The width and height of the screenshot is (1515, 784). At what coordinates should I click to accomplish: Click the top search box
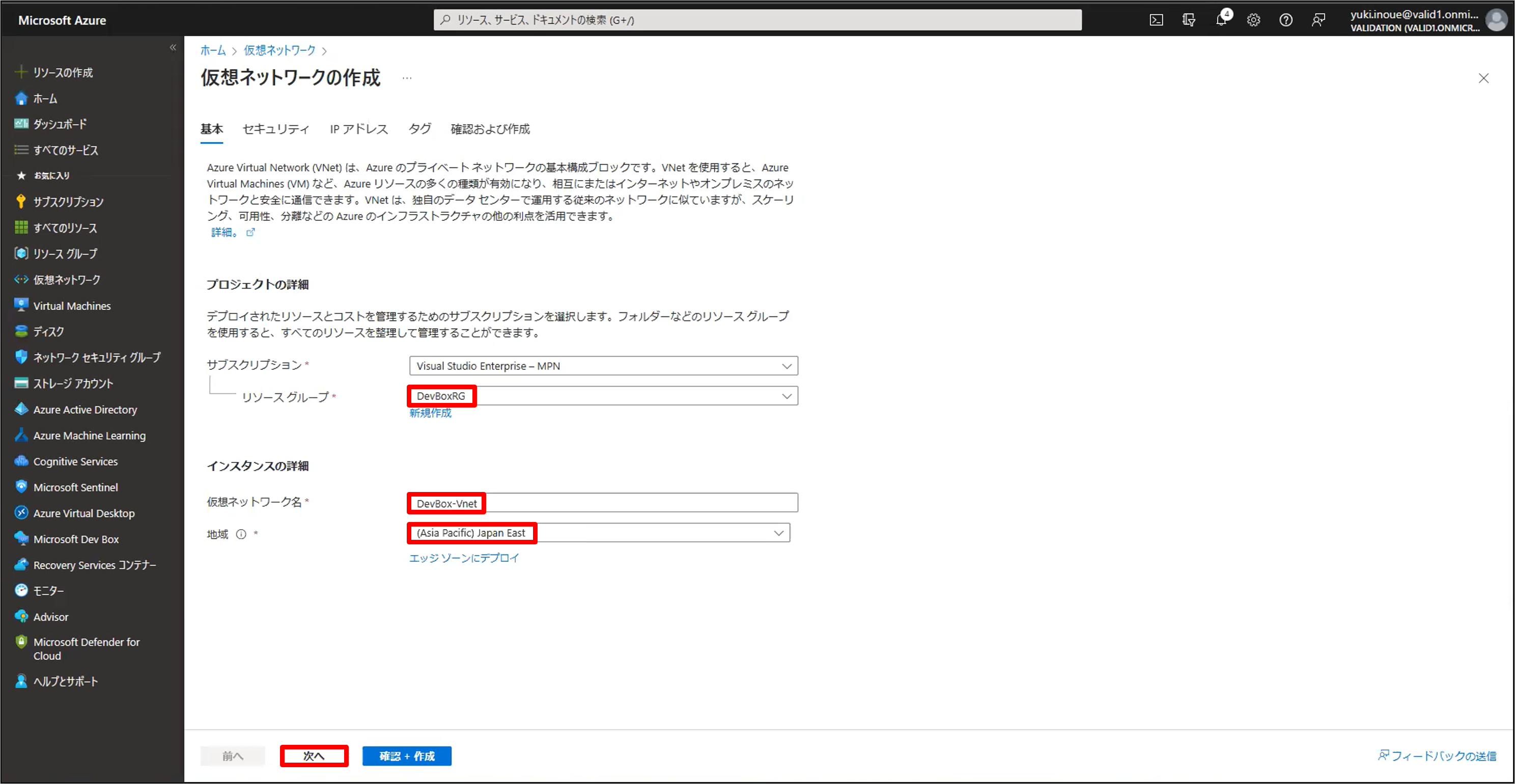(757, 20)
